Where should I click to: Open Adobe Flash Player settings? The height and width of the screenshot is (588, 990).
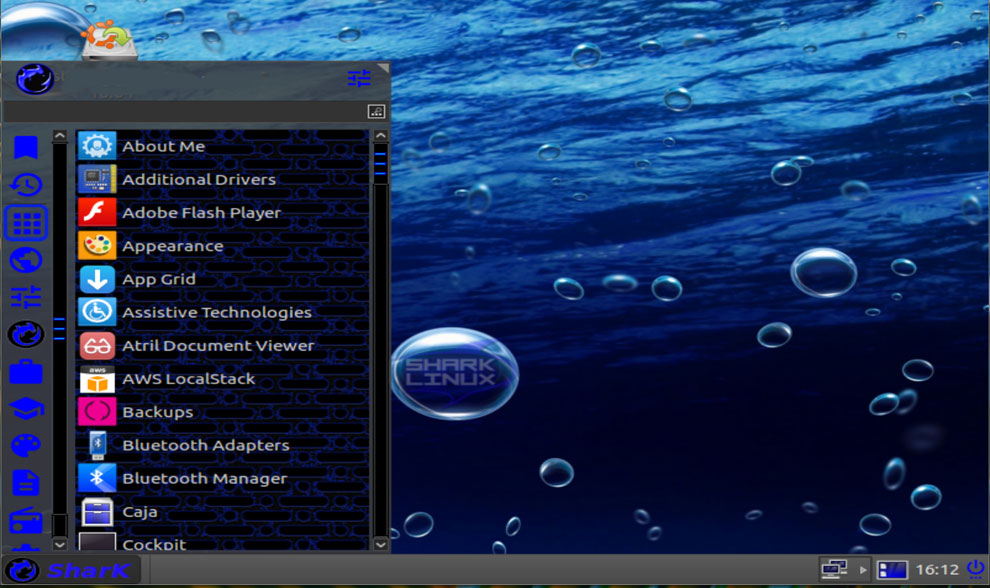tap(222, 212)
